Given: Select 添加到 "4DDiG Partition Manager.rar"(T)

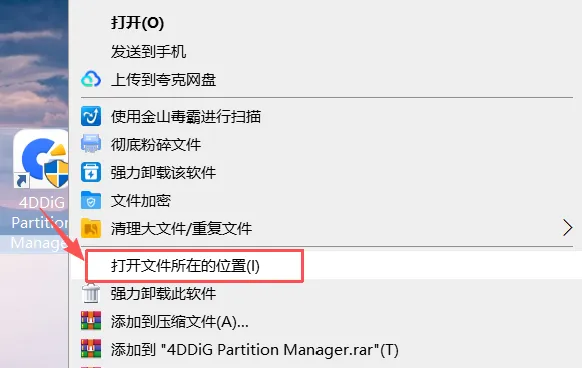Looking at the screenshot, I should (x=255, y=349).
